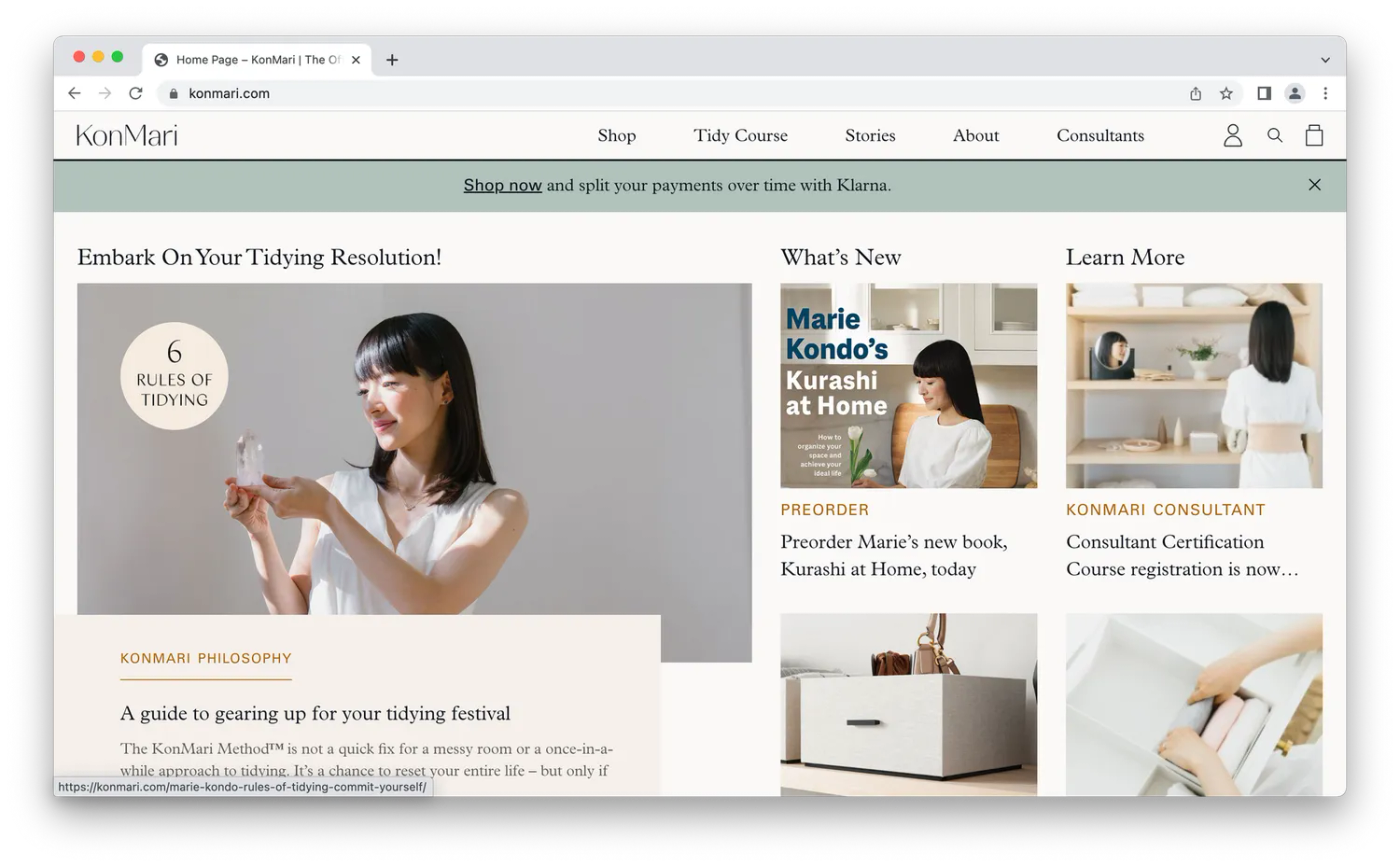Click the account person icon
Screen dimensions: 1400x867
[x=1232, y=135]
